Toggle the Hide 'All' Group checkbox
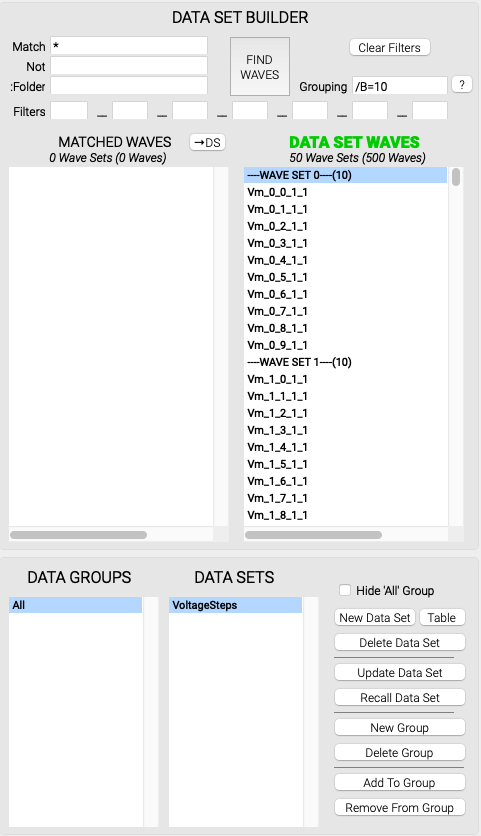Image resolution: width=481 pixels, height=836 pixels. (x=345, y=590)
